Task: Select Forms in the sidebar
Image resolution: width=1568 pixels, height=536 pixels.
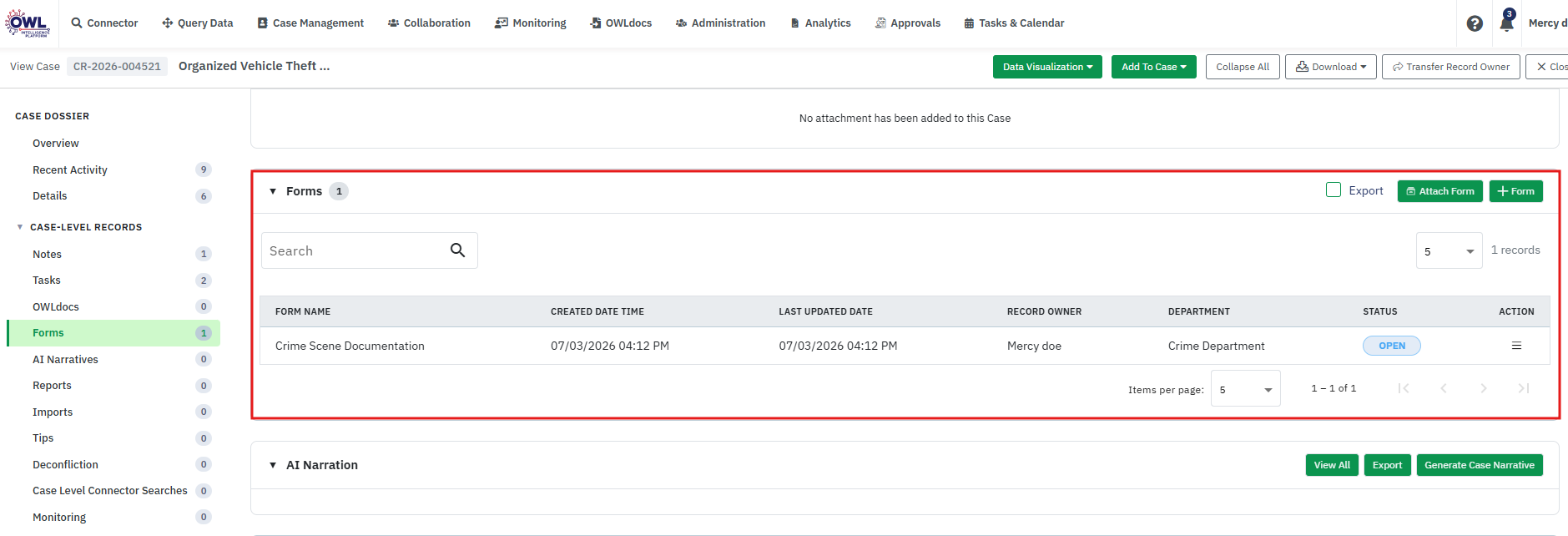Action: (x=113, y=333)
